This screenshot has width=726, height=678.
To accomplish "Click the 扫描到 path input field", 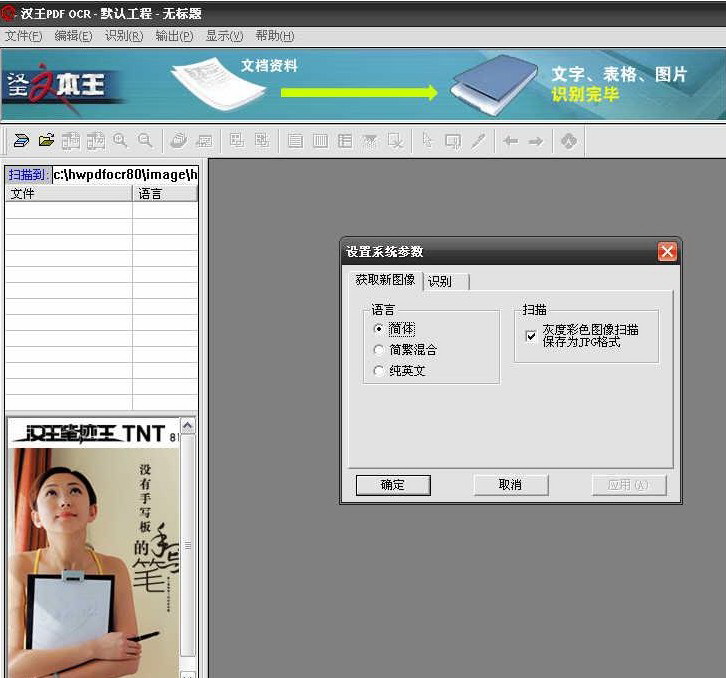I will click(125, 175).
